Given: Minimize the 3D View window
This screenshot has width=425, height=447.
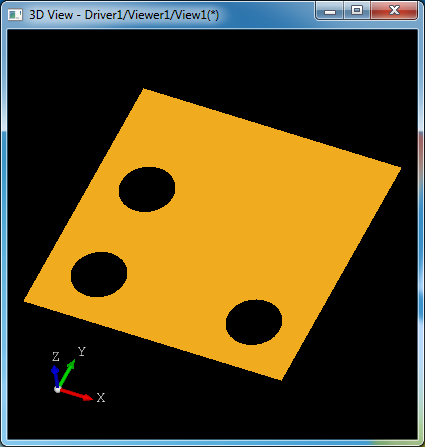Looking at the screenshot, I should point(330,11).
